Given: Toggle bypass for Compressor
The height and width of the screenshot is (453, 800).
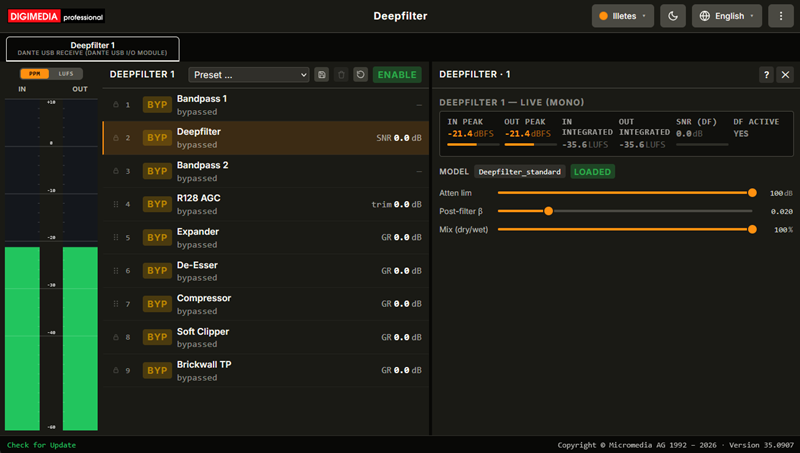Looking at the screenshot, I should coord(157,304).
